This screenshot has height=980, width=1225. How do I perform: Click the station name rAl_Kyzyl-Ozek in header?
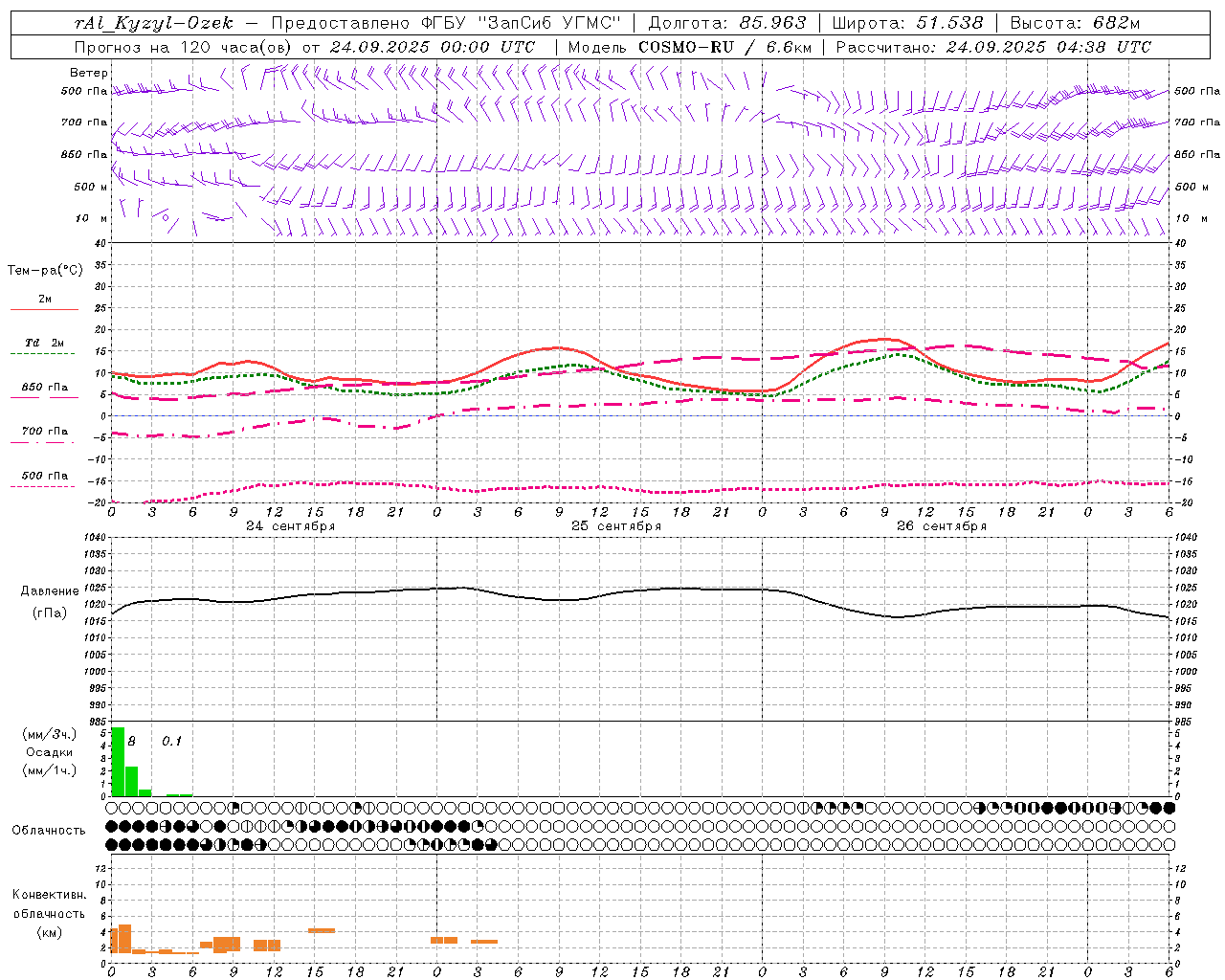click(153, 23)
